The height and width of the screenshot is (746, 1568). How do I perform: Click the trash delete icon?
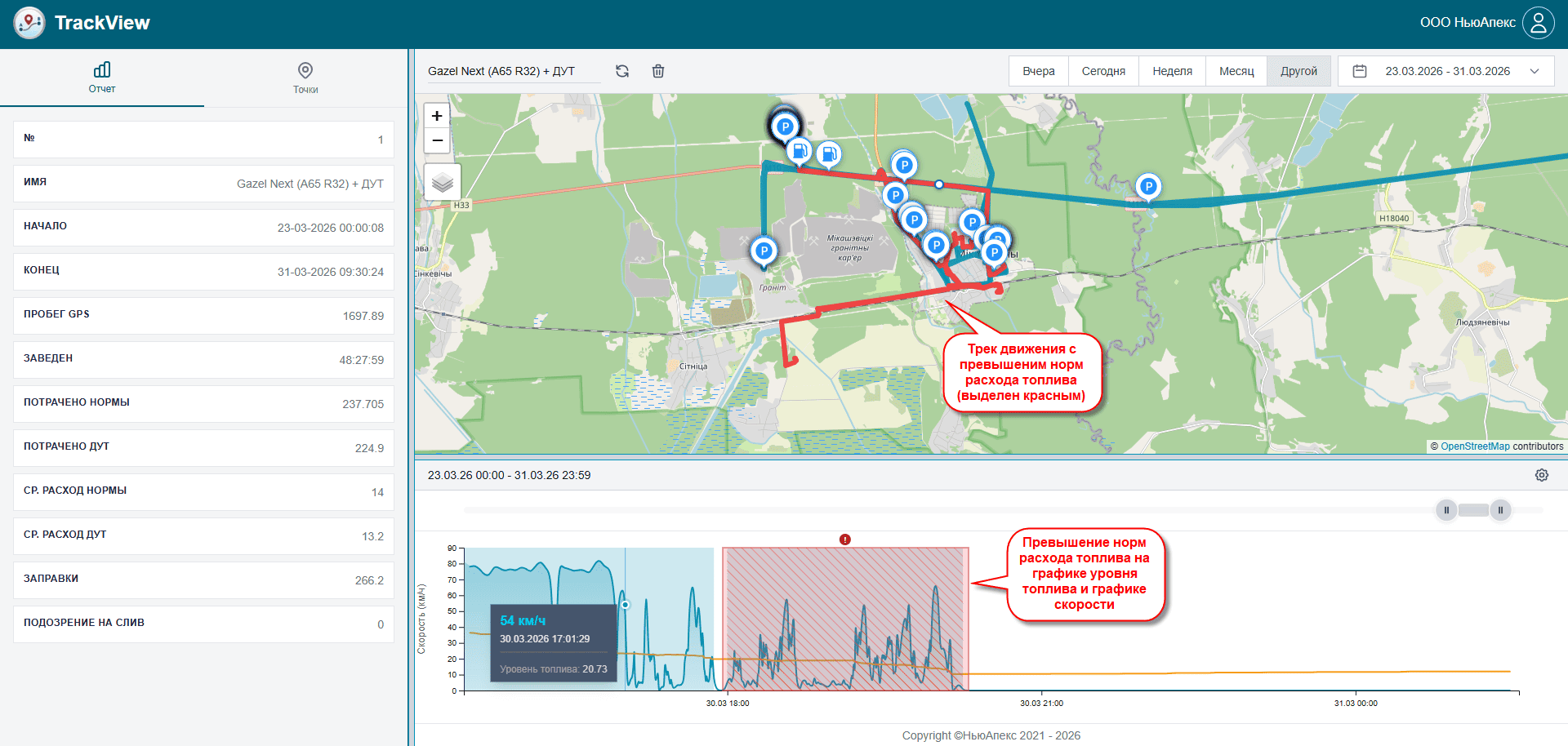[x=658, y=71]
